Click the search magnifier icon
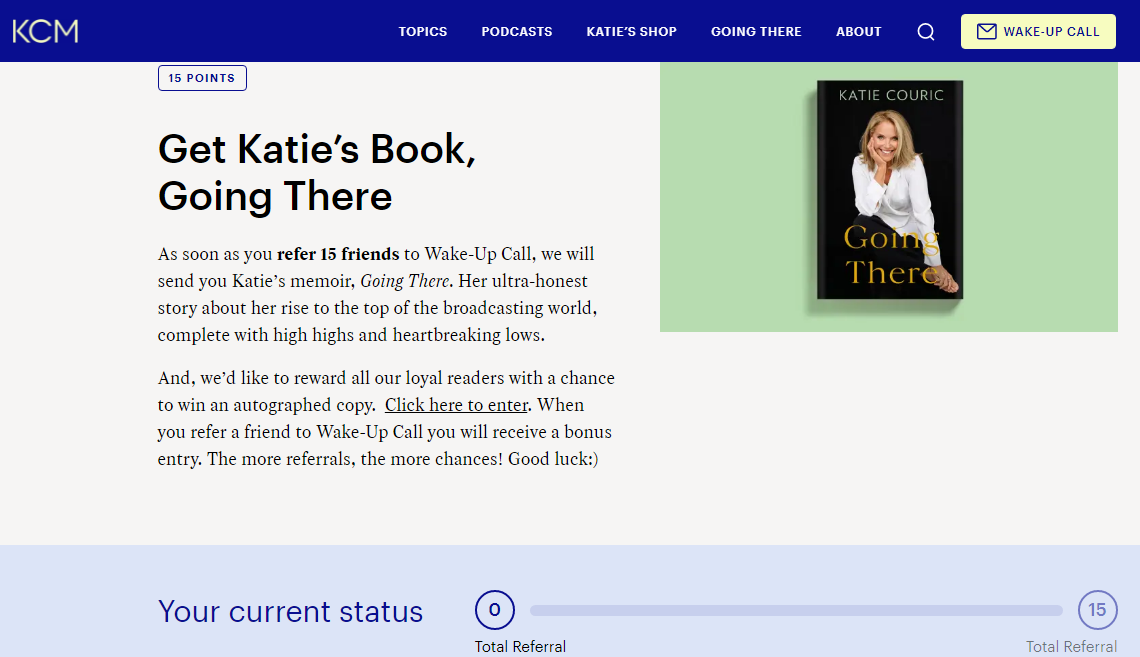This screenshot has height=657, width=1140. click(926, 31)
